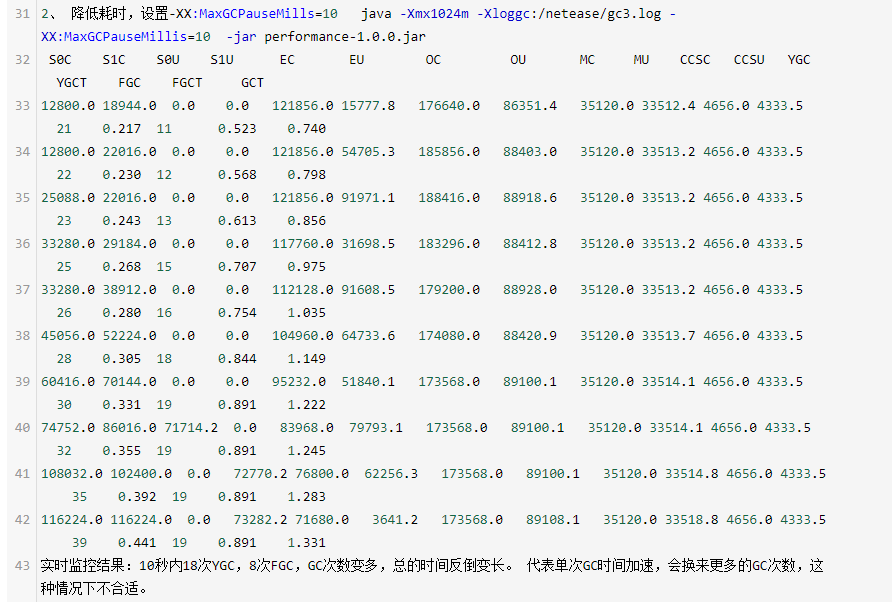Click the YGC column header

pos(799,60)
